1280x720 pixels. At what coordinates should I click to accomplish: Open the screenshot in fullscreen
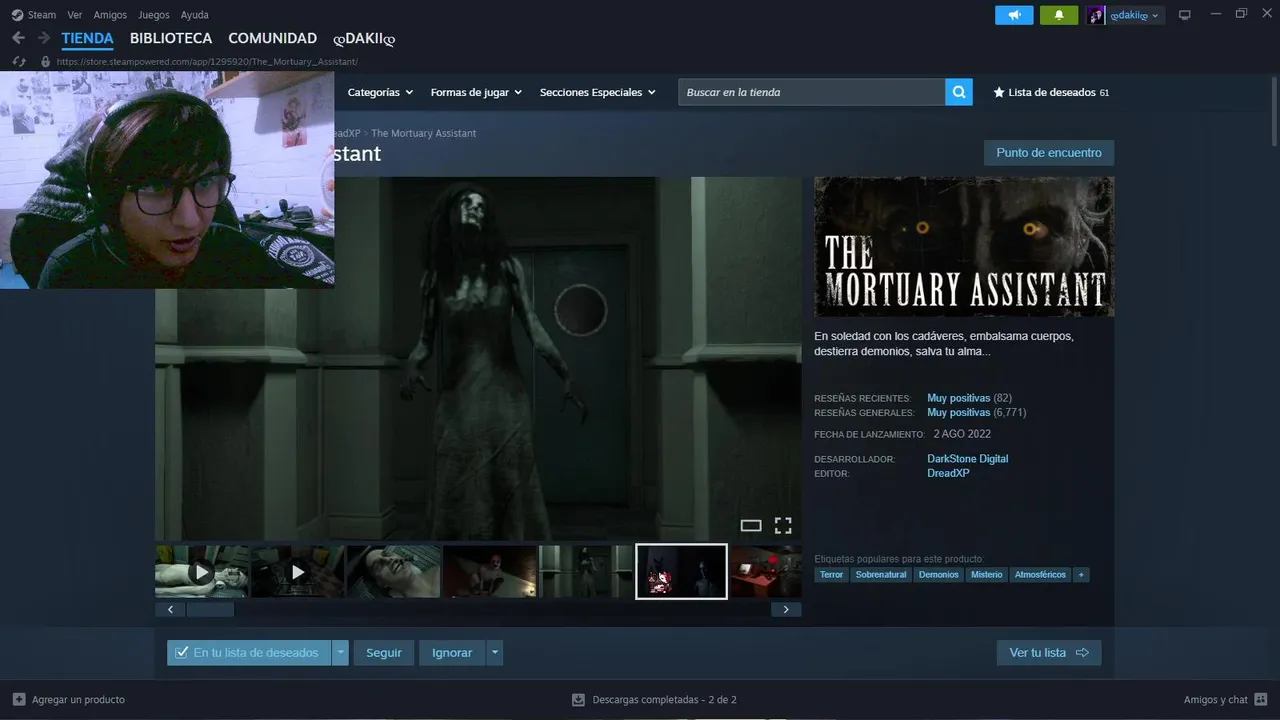click(783, 525)
